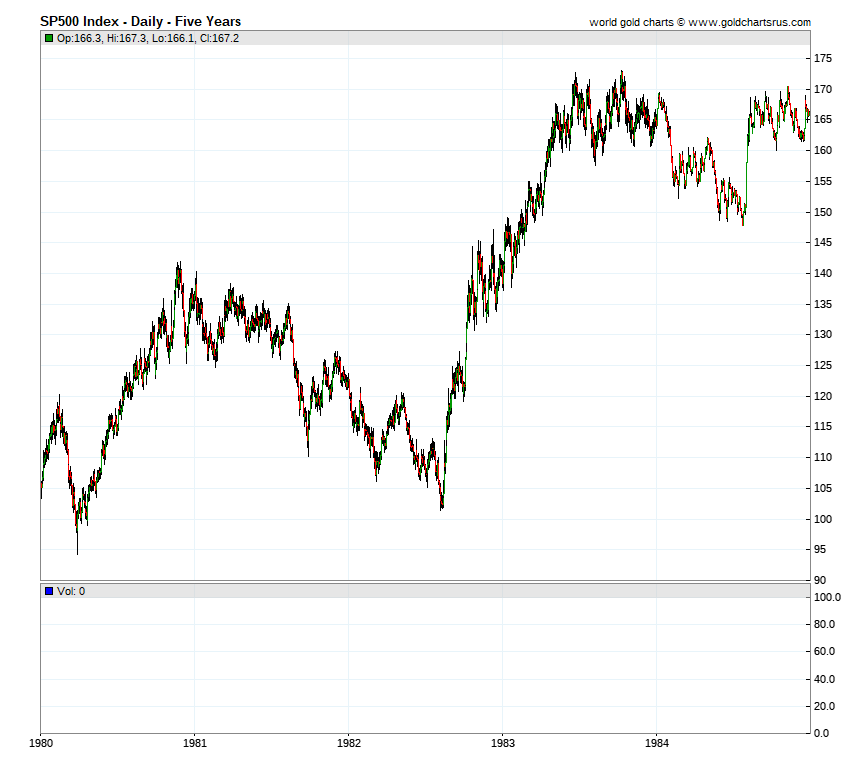Click the 155 price axis label

[823, 182]
